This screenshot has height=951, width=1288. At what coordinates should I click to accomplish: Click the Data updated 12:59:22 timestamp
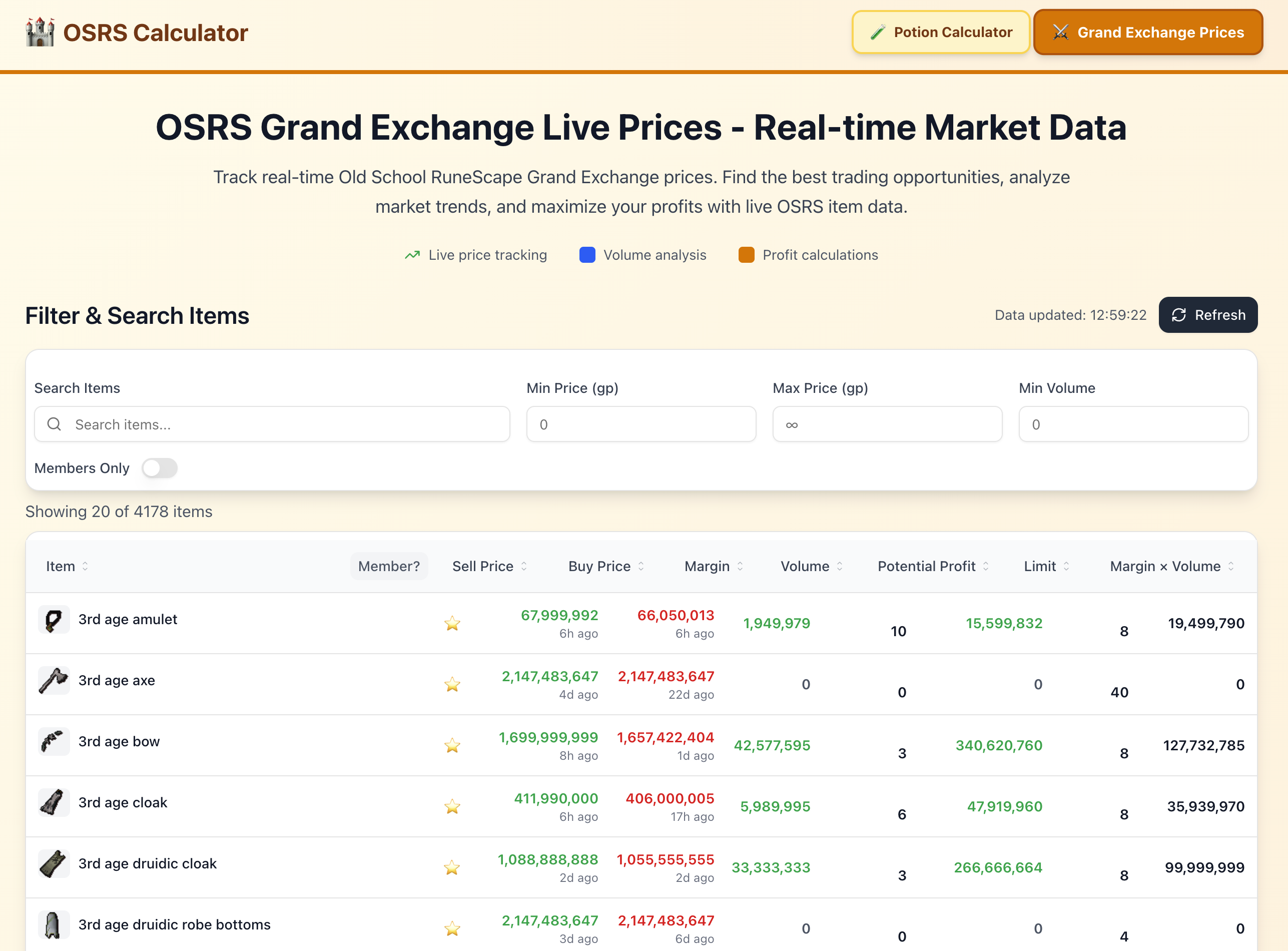click(x=1070, y=315)
